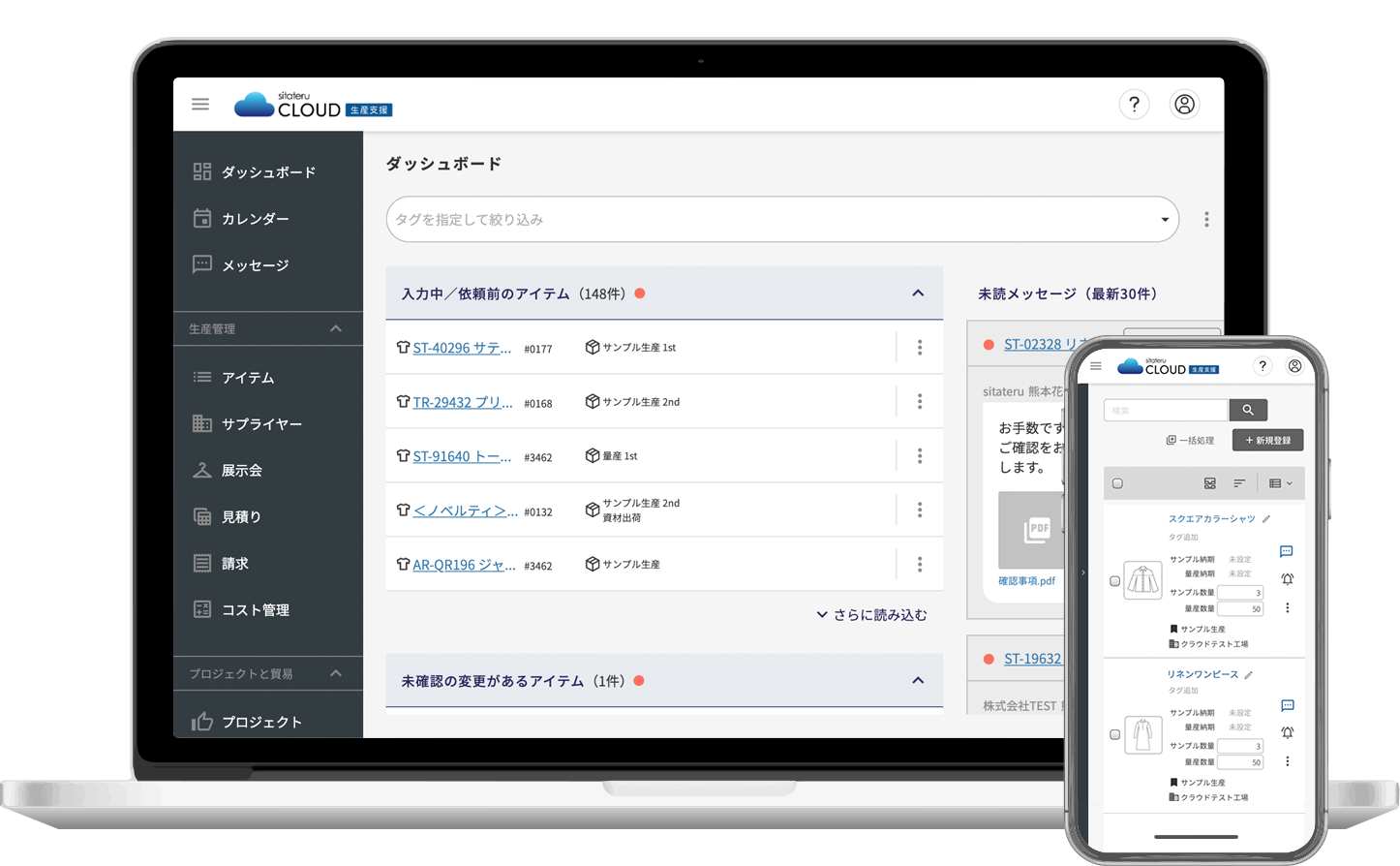Collapse the 生産管理 sidebar group
The width and height of the screenshot is (1400, 866).
click(337, 328)
